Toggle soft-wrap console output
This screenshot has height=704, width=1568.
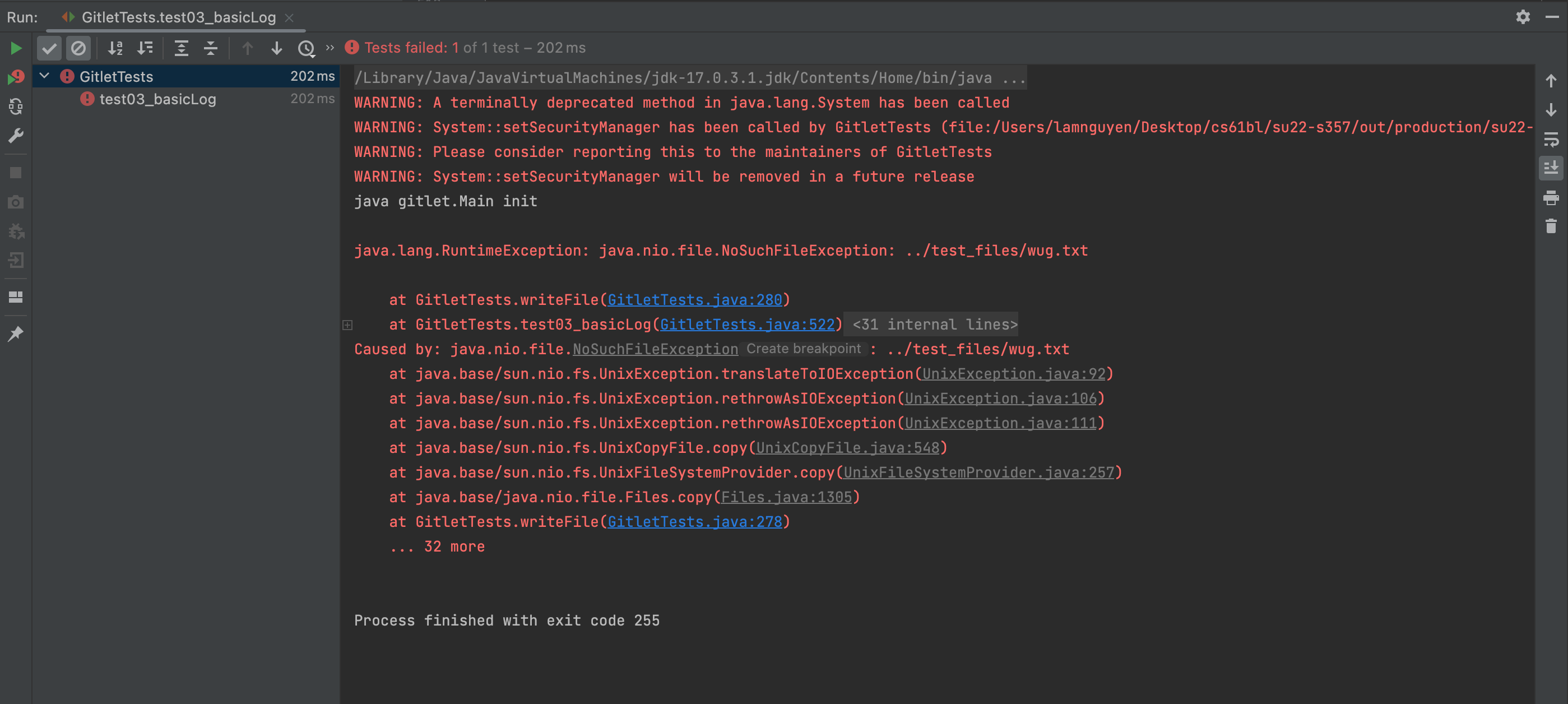tap(1551, 140)
